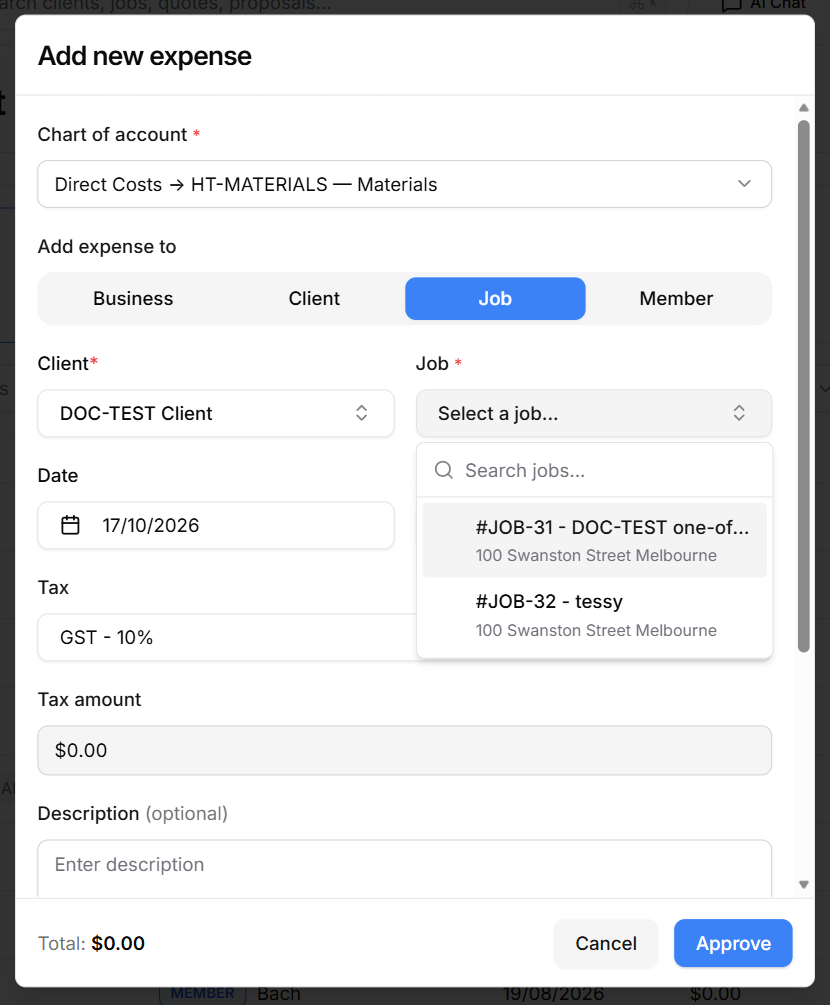Approve the new expense

coord(733,943)
